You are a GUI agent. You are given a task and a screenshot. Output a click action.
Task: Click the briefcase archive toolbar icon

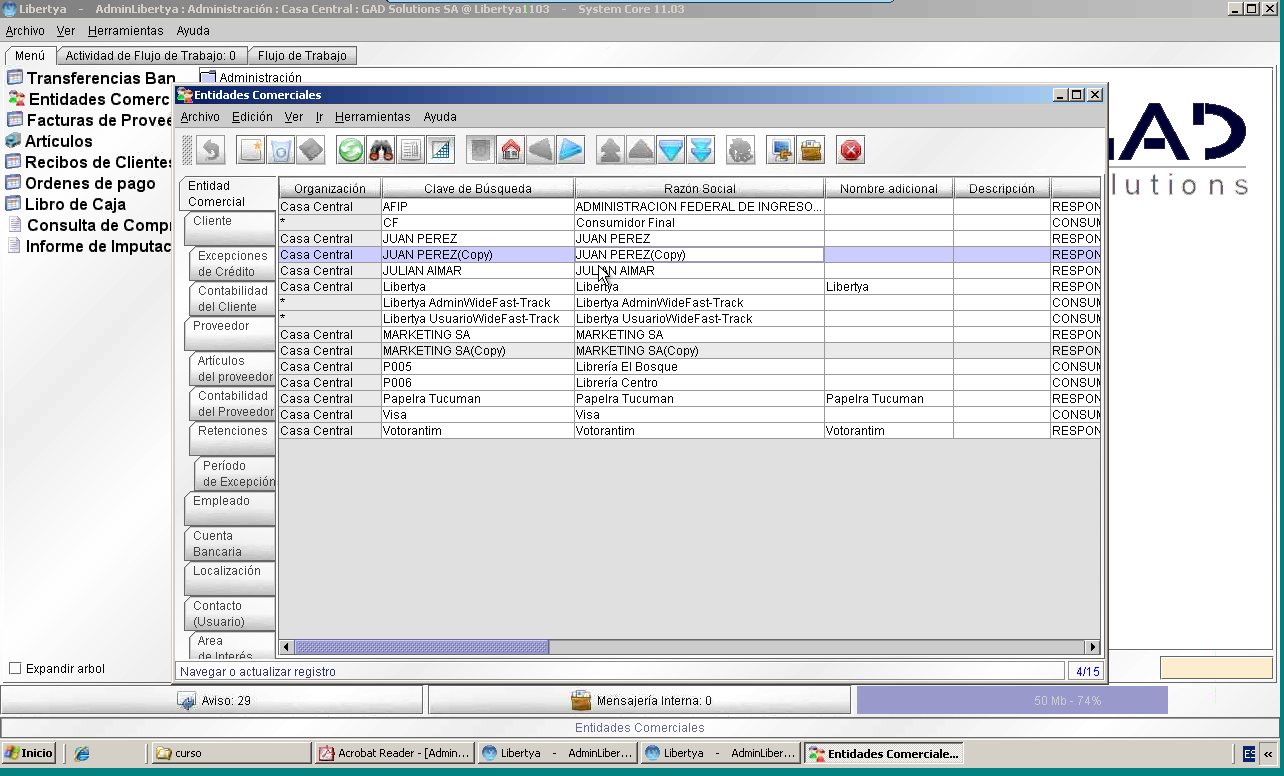(x=811, y=150)
